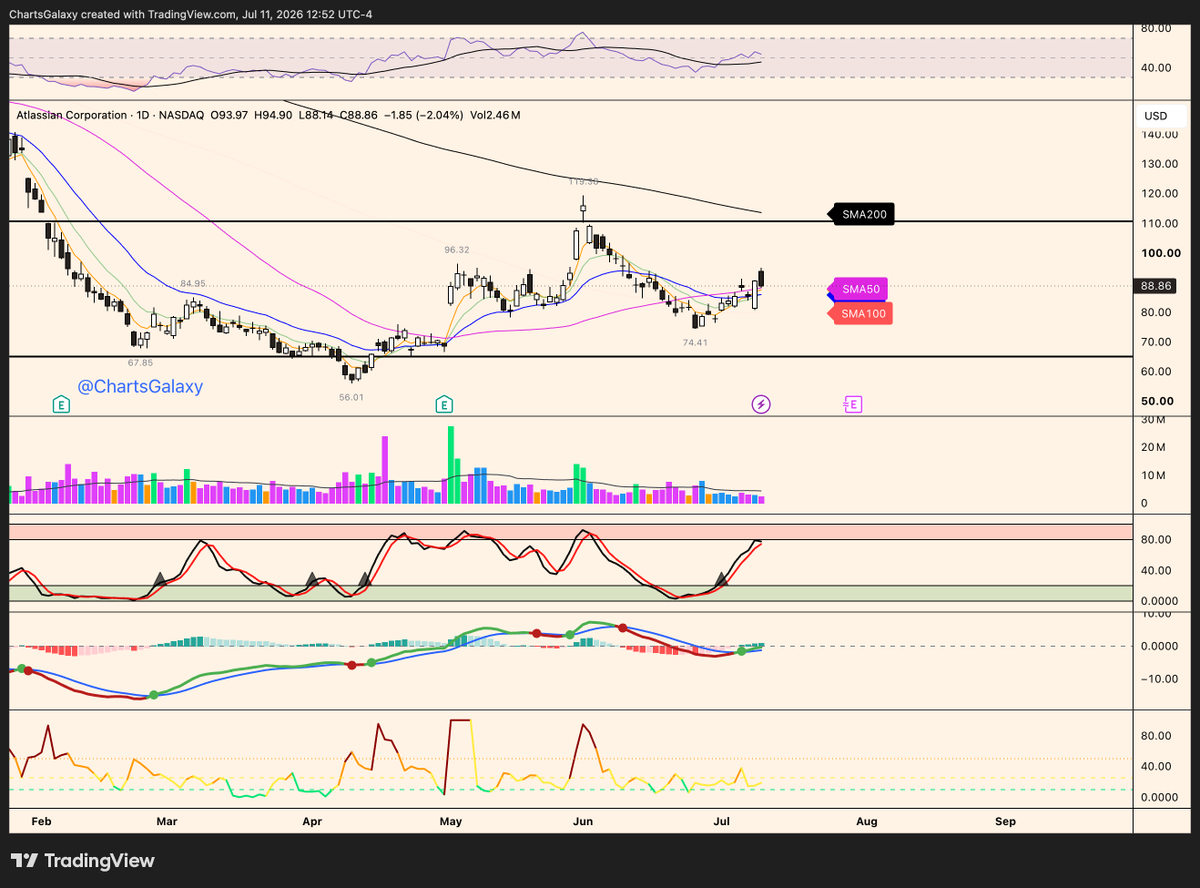The width and height of the screenshot is (1200, 888).
Task: Click the 100.00 price axis value
Action: click(1160, 253)
